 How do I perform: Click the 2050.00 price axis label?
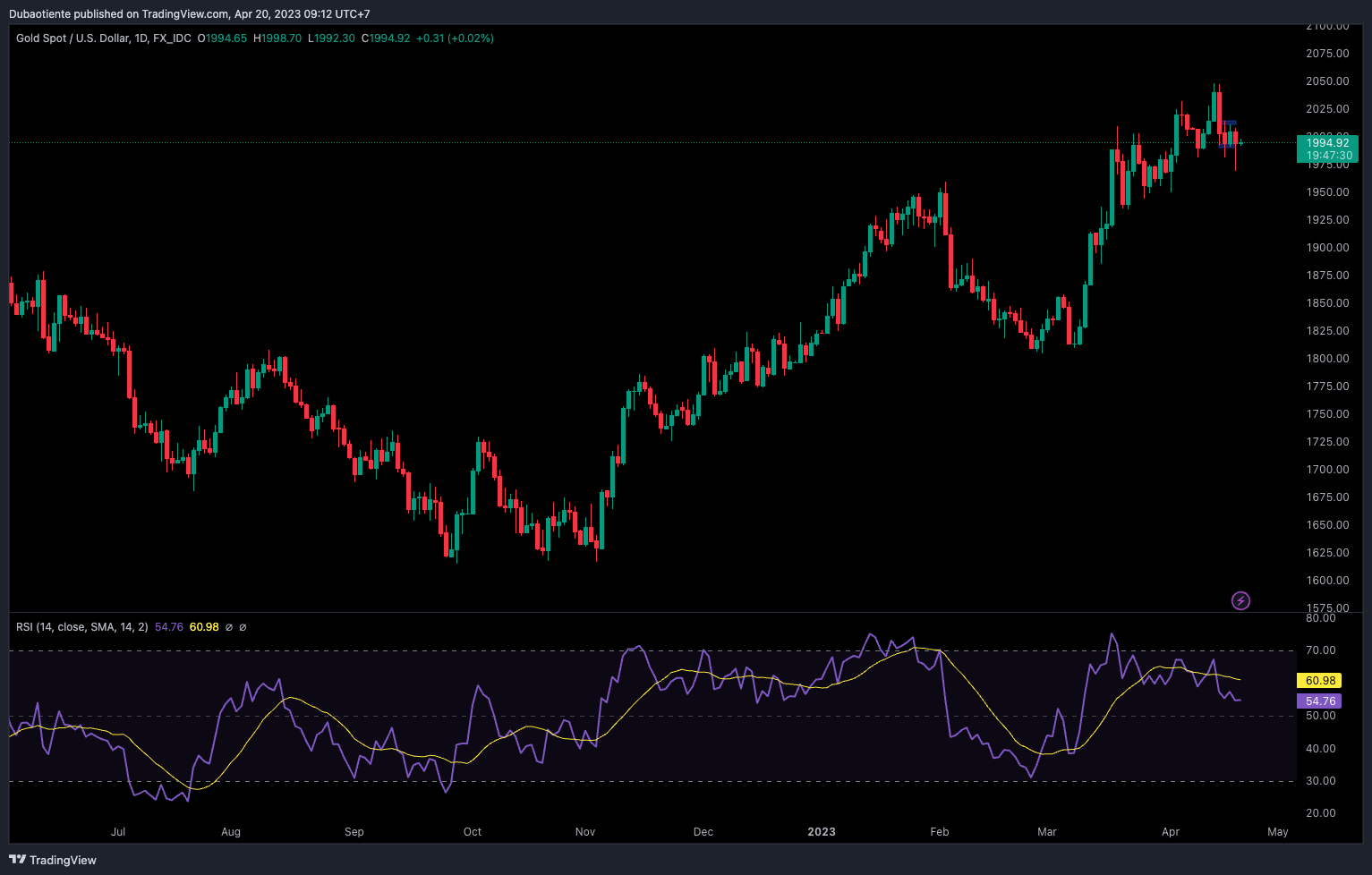1327,81
